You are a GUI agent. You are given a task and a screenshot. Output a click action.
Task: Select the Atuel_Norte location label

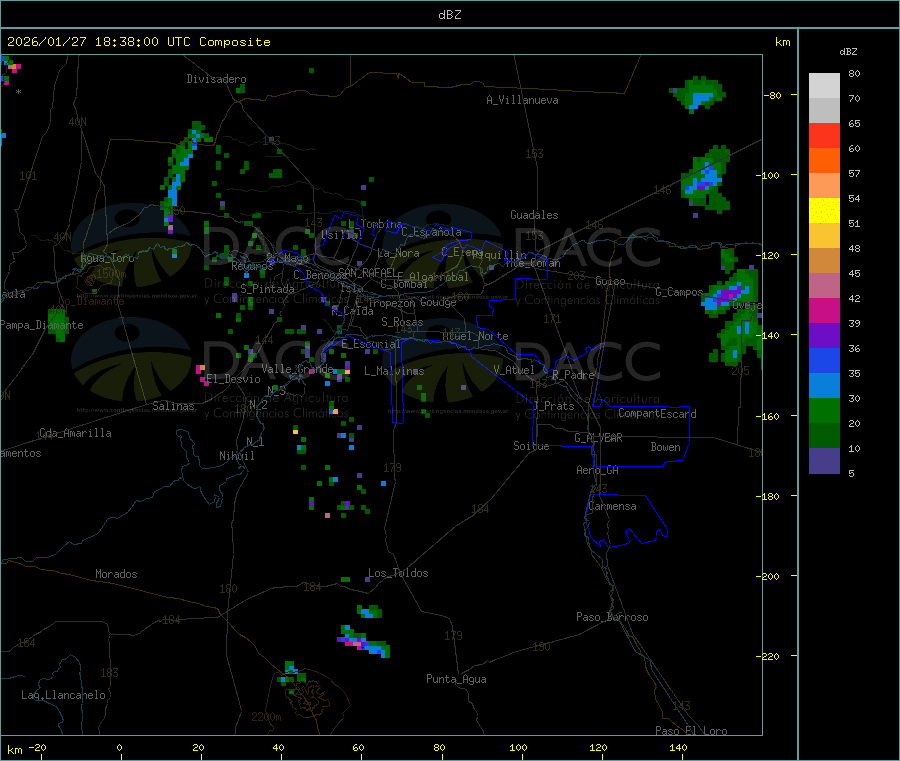(x=475, y=336)
